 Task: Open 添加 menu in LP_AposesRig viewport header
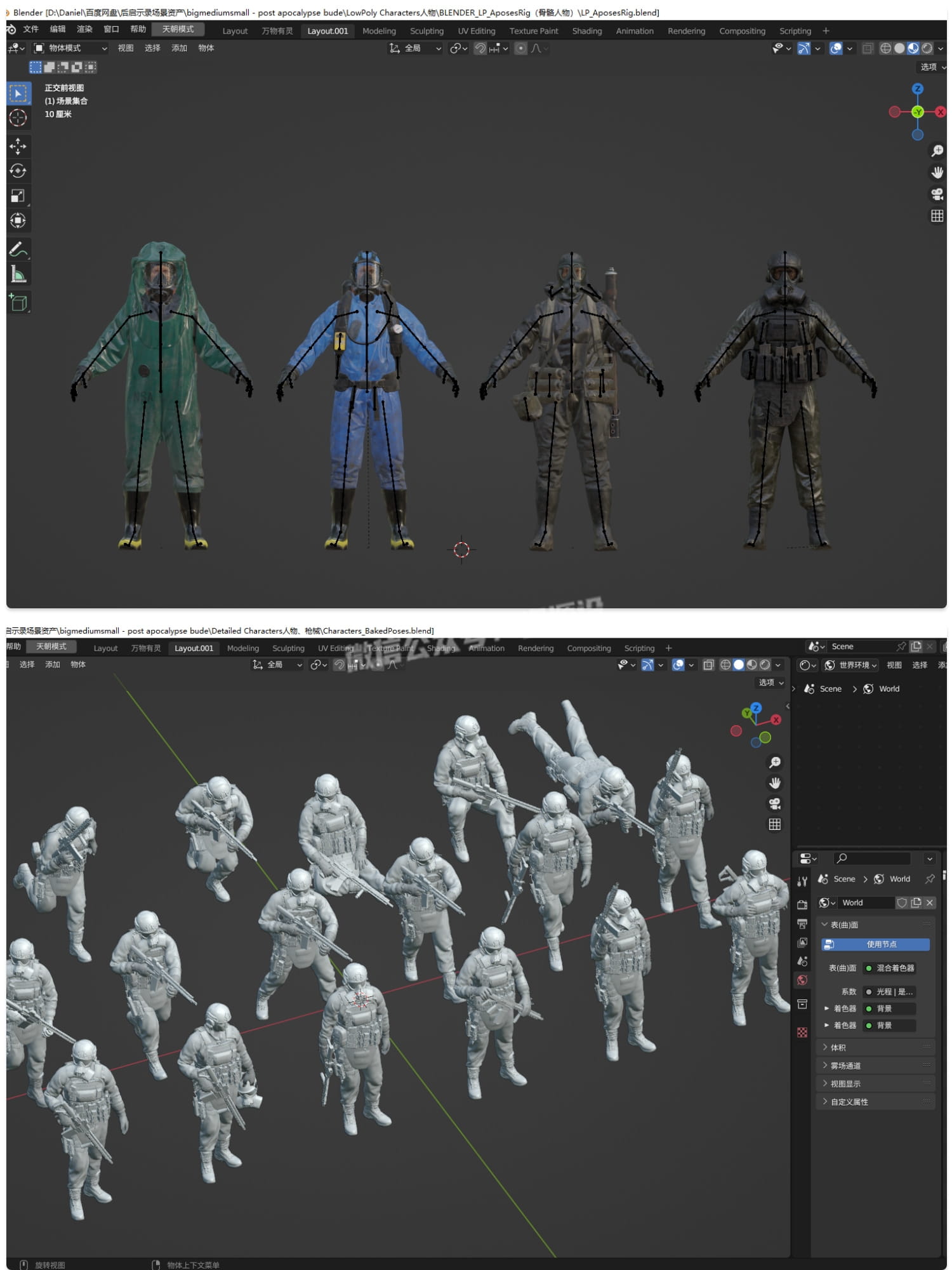point(179,48)
